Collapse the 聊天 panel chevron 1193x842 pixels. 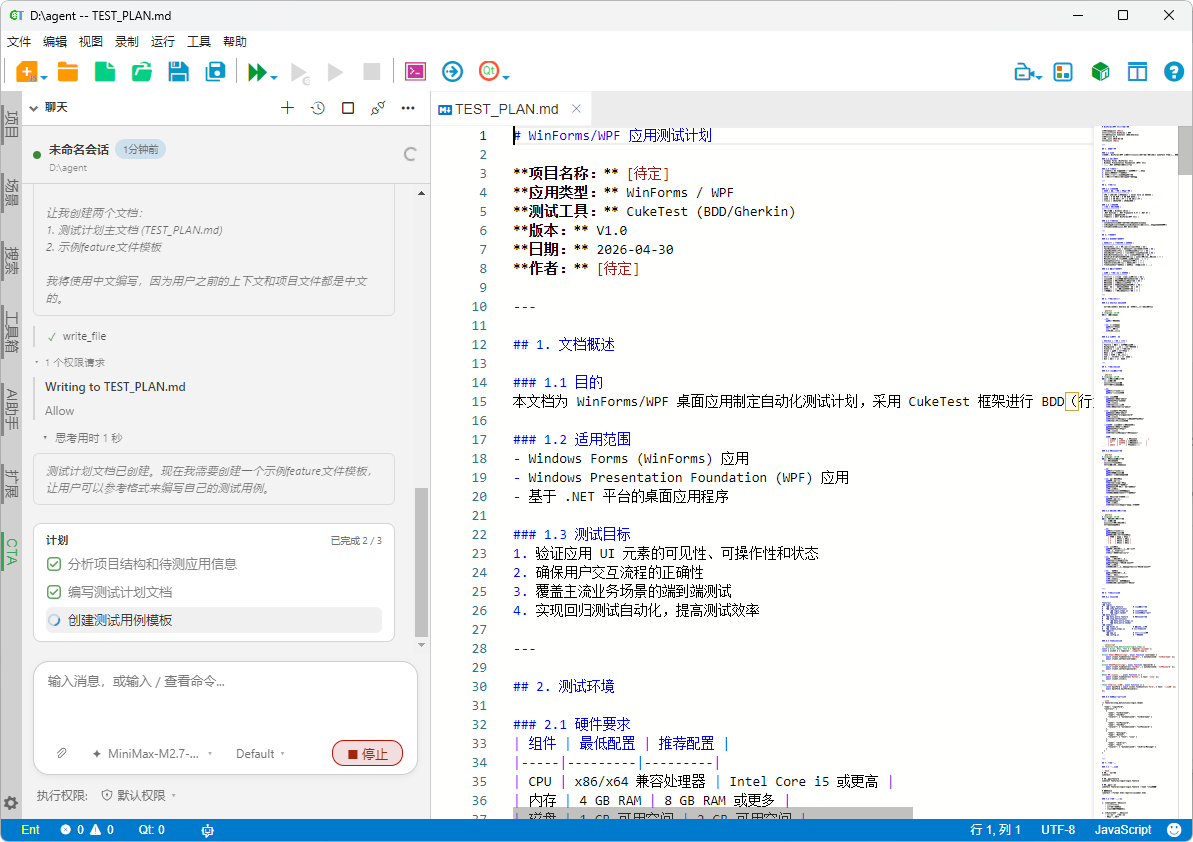[x=33, y=108]
